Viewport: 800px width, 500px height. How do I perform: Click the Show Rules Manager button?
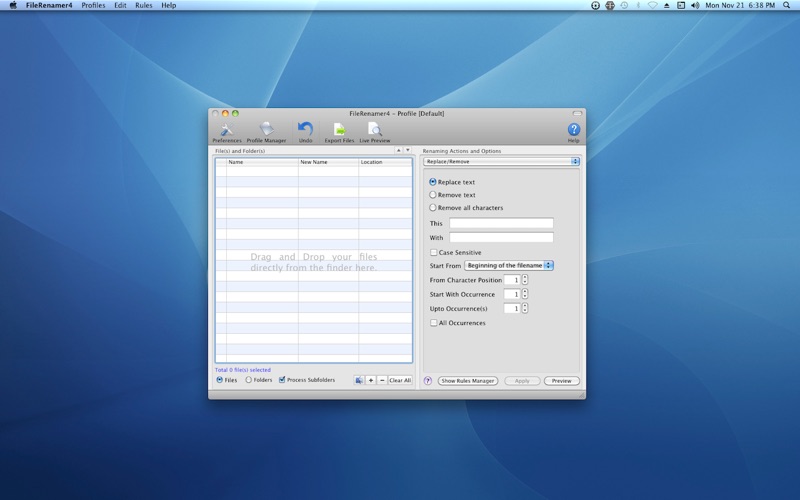pyautogui.click(x=468, y=381)
